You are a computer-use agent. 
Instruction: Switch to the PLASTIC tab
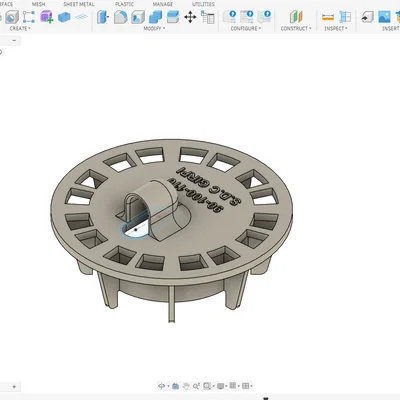point(124,4)
